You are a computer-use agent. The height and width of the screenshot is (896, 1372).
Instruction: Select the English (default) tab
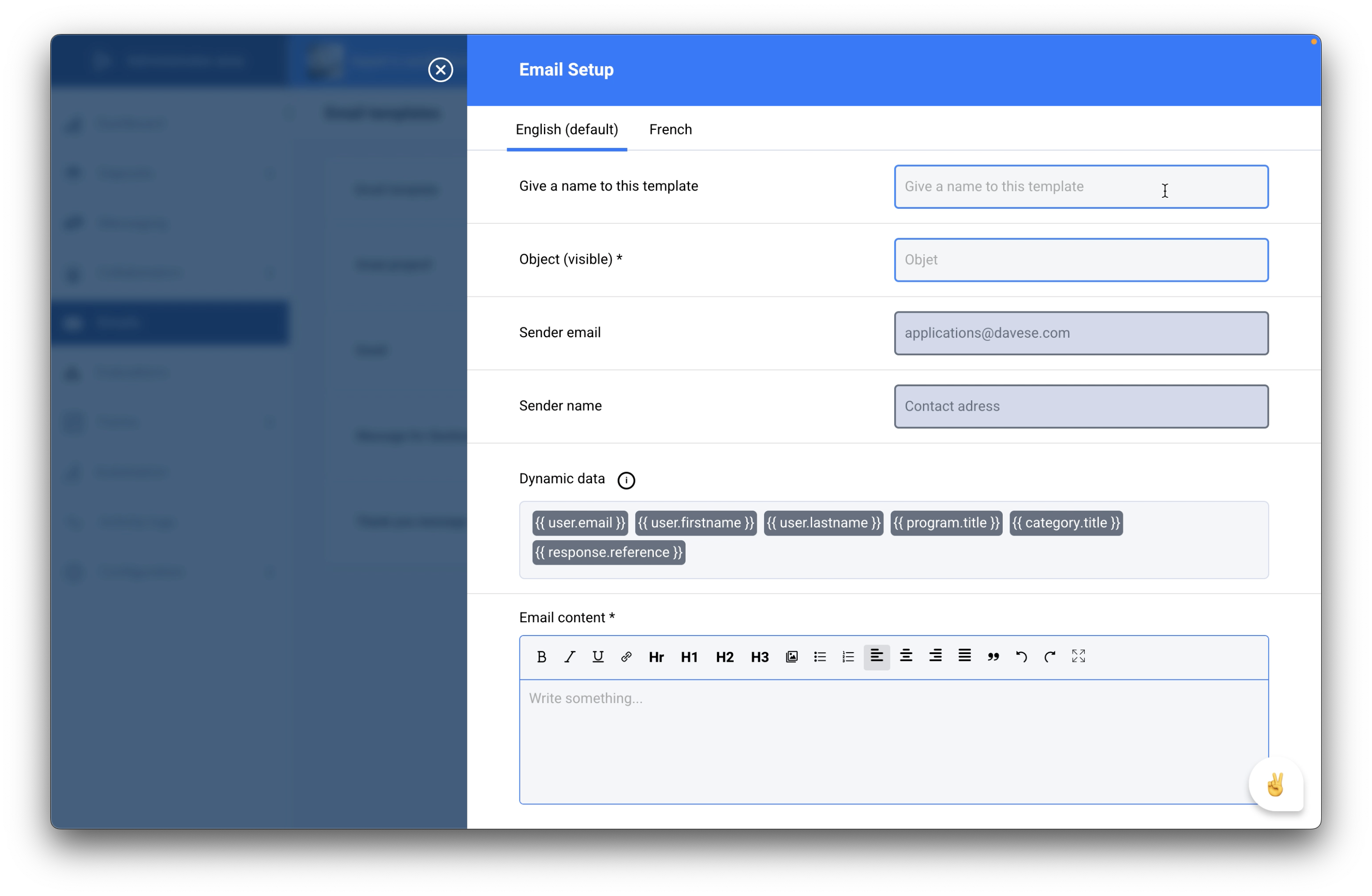point(567,129)
